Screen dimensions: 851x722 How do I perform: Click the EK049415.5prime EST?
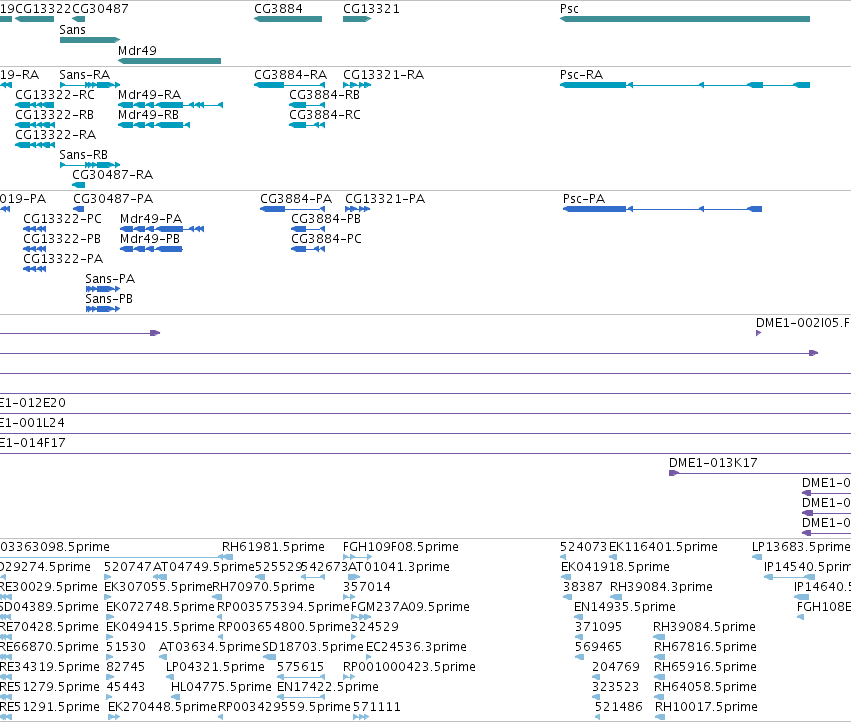pos(111,637)
